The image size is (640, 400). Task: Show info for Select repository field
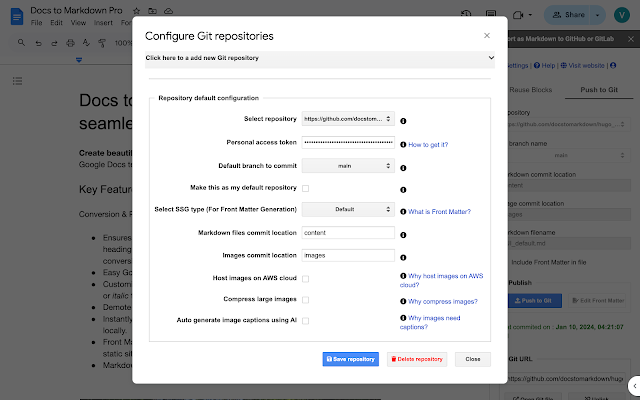tap(403, 121)
